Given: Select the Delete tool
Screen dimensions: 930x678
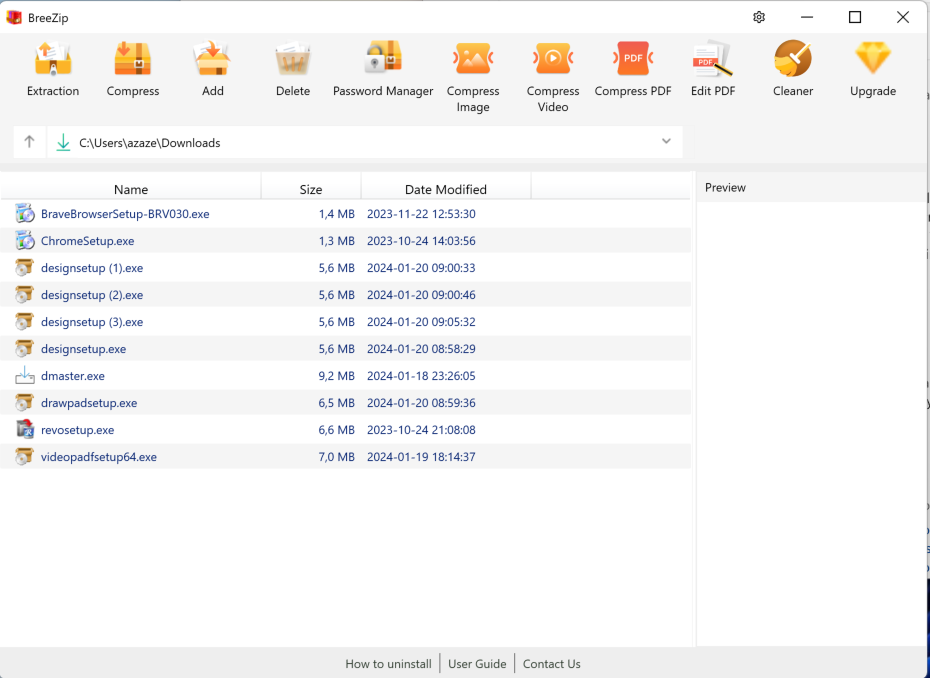Looking at the screenshot, I should point(292,68).
